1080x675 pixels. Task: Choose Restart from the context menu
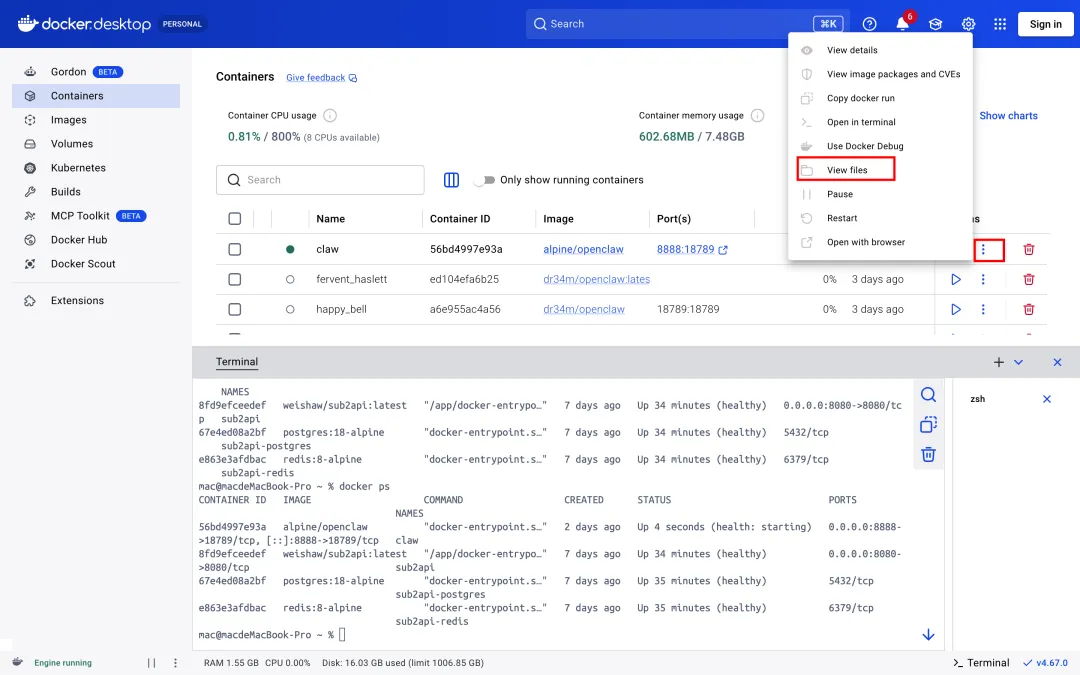[x=880, y=218]
